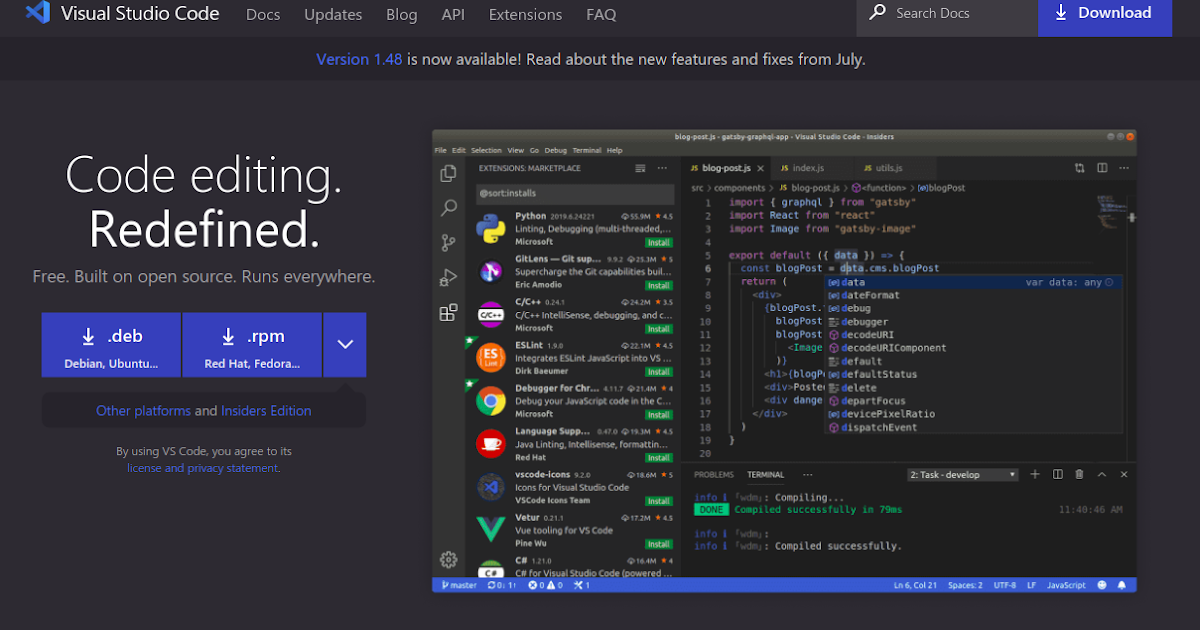Open the Source Control view icon
This screenshot has width=1200, height=630.
[449, 242]
